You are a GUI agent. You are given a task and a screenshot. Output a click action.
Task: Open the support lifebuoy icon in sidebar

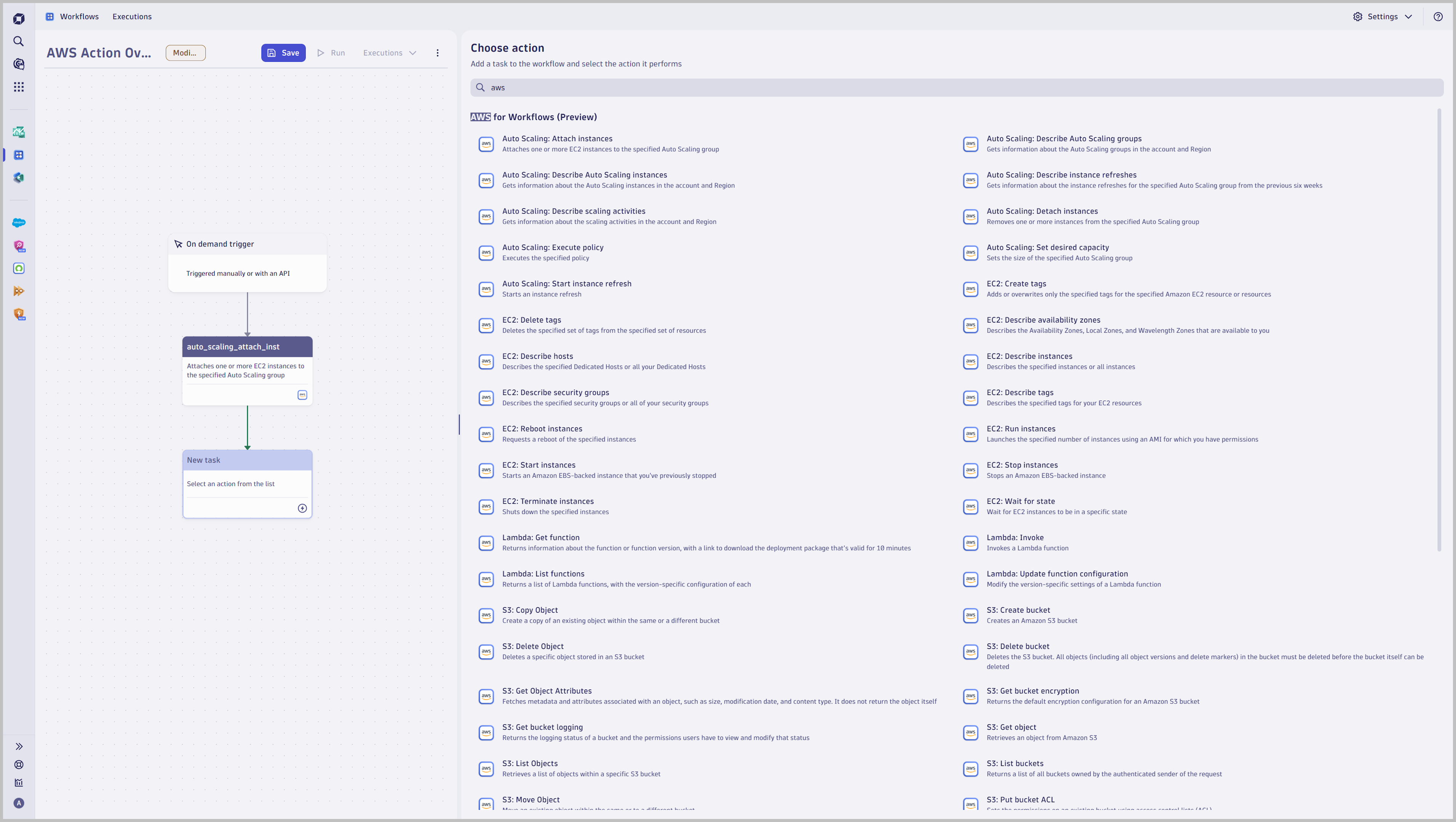(x=19, y=764)
